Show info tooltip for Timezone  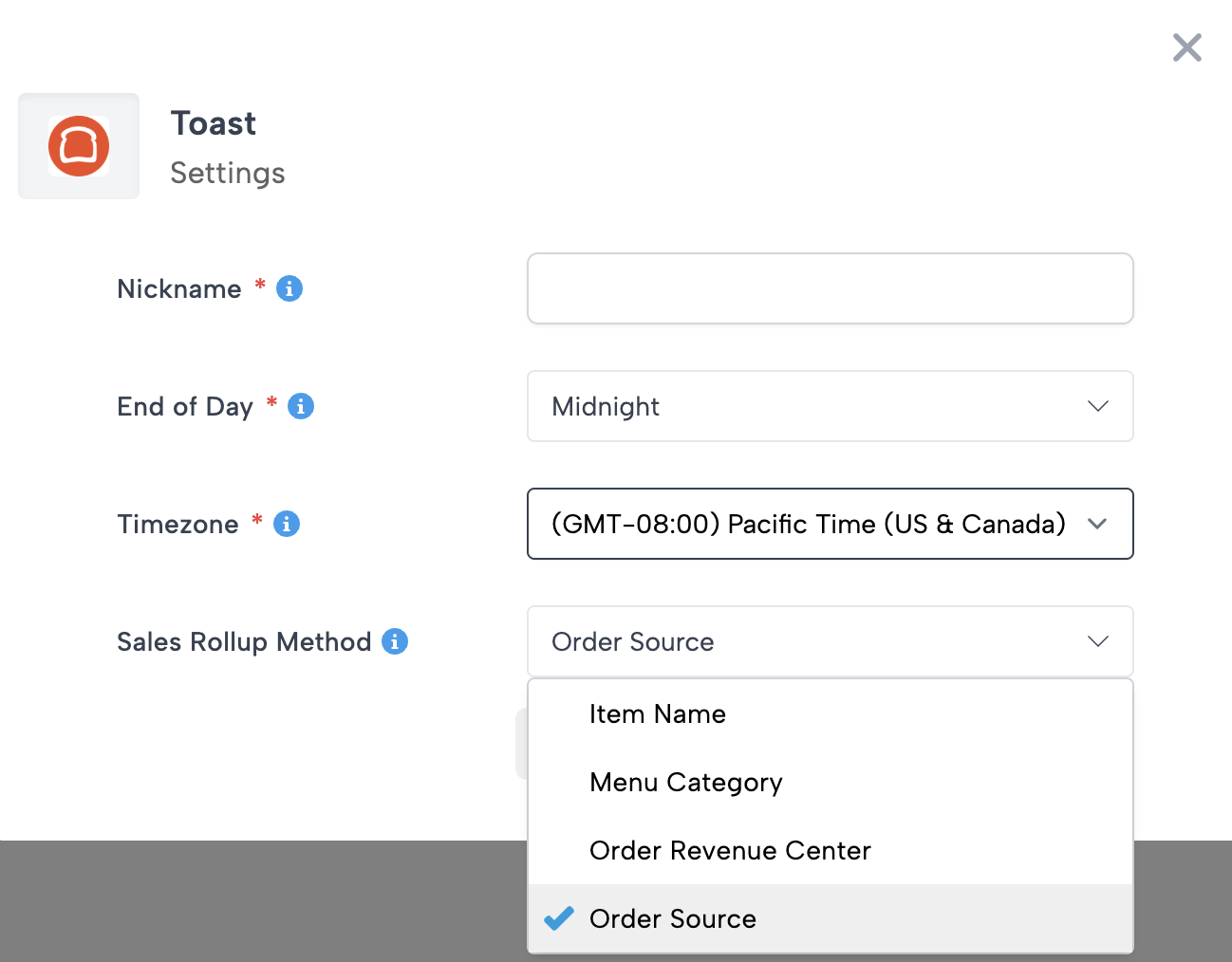click(287, 524)
